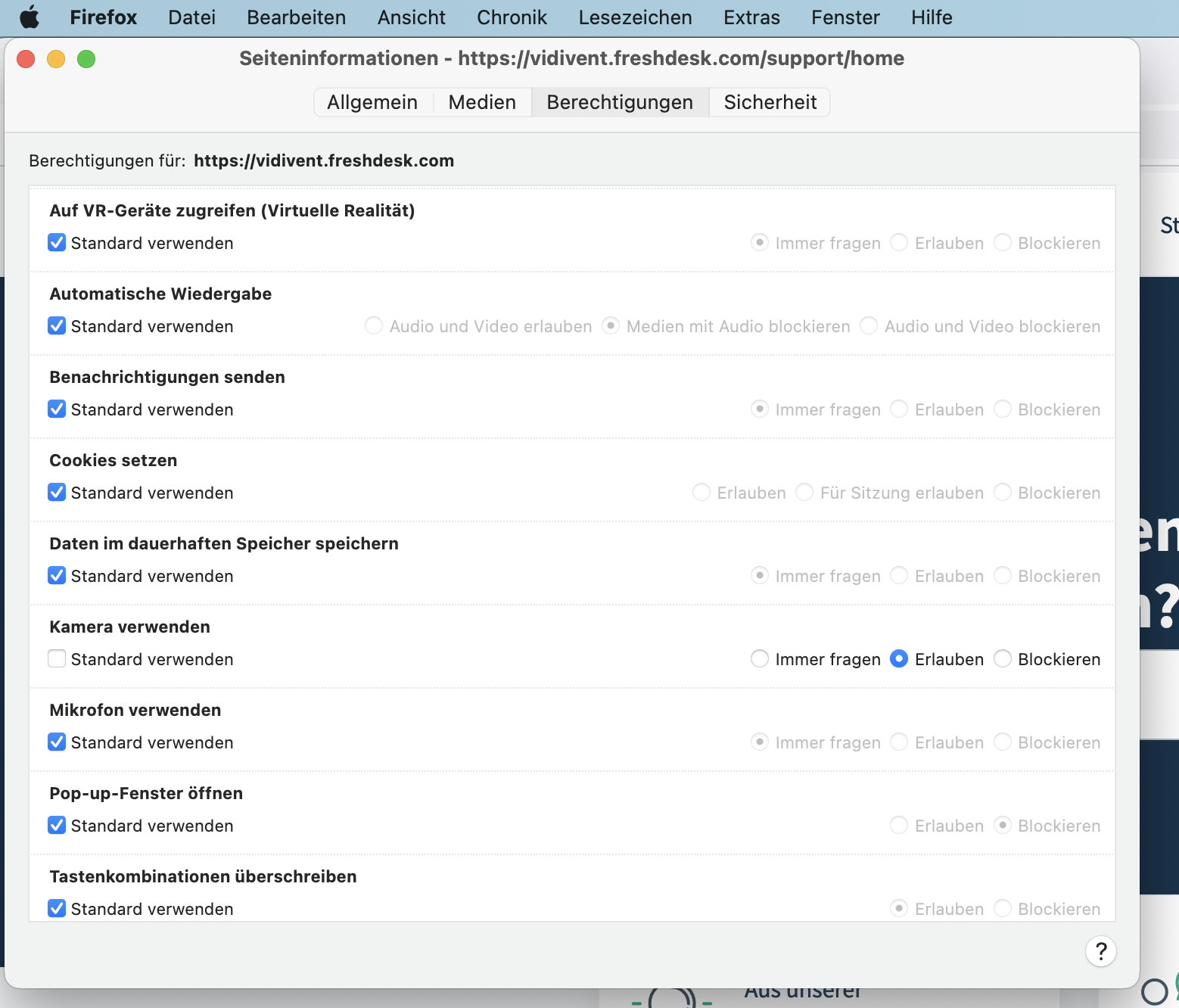
Task: Select Erlauben for VR-Geräte zugreifen
Action: coord(899,242)
